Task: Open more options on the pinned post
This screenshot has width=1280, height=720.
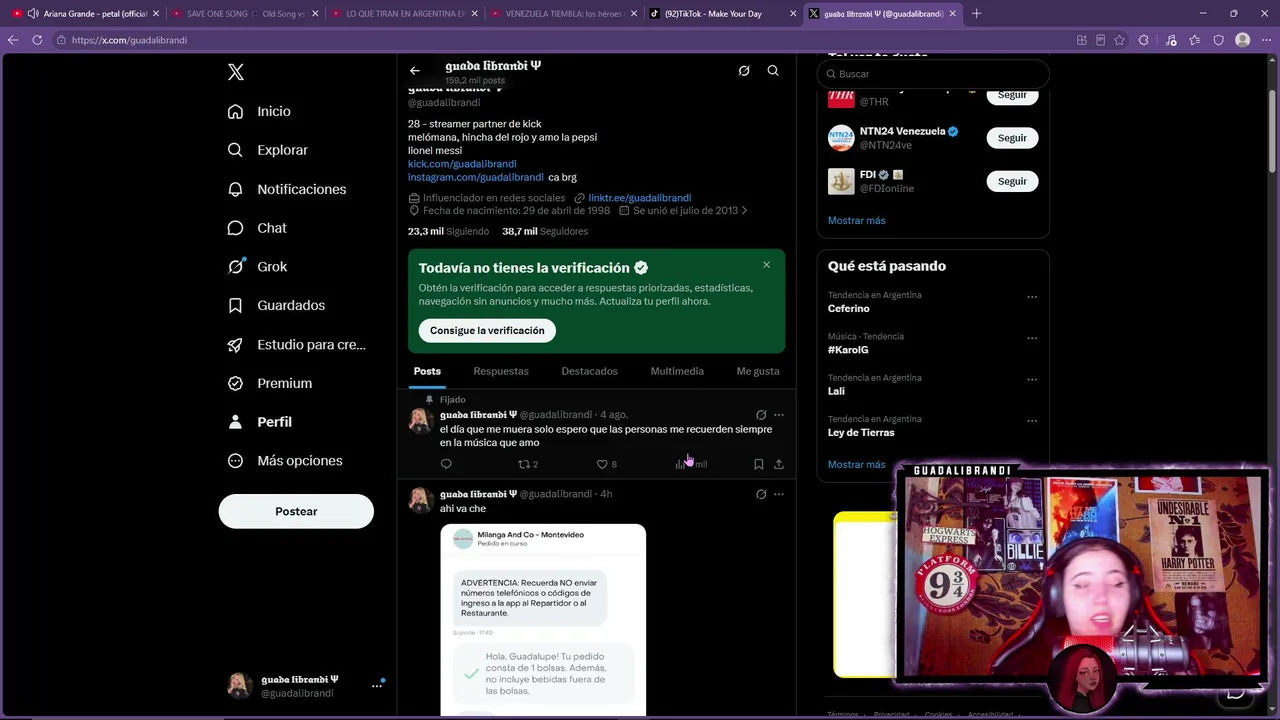Action: (779, 414)
